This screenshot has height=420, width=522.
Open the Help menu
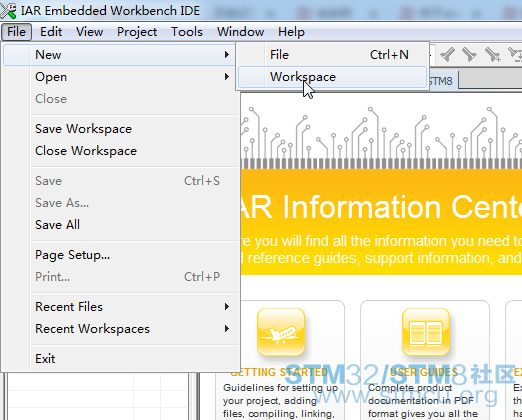[x=291, y=32]
